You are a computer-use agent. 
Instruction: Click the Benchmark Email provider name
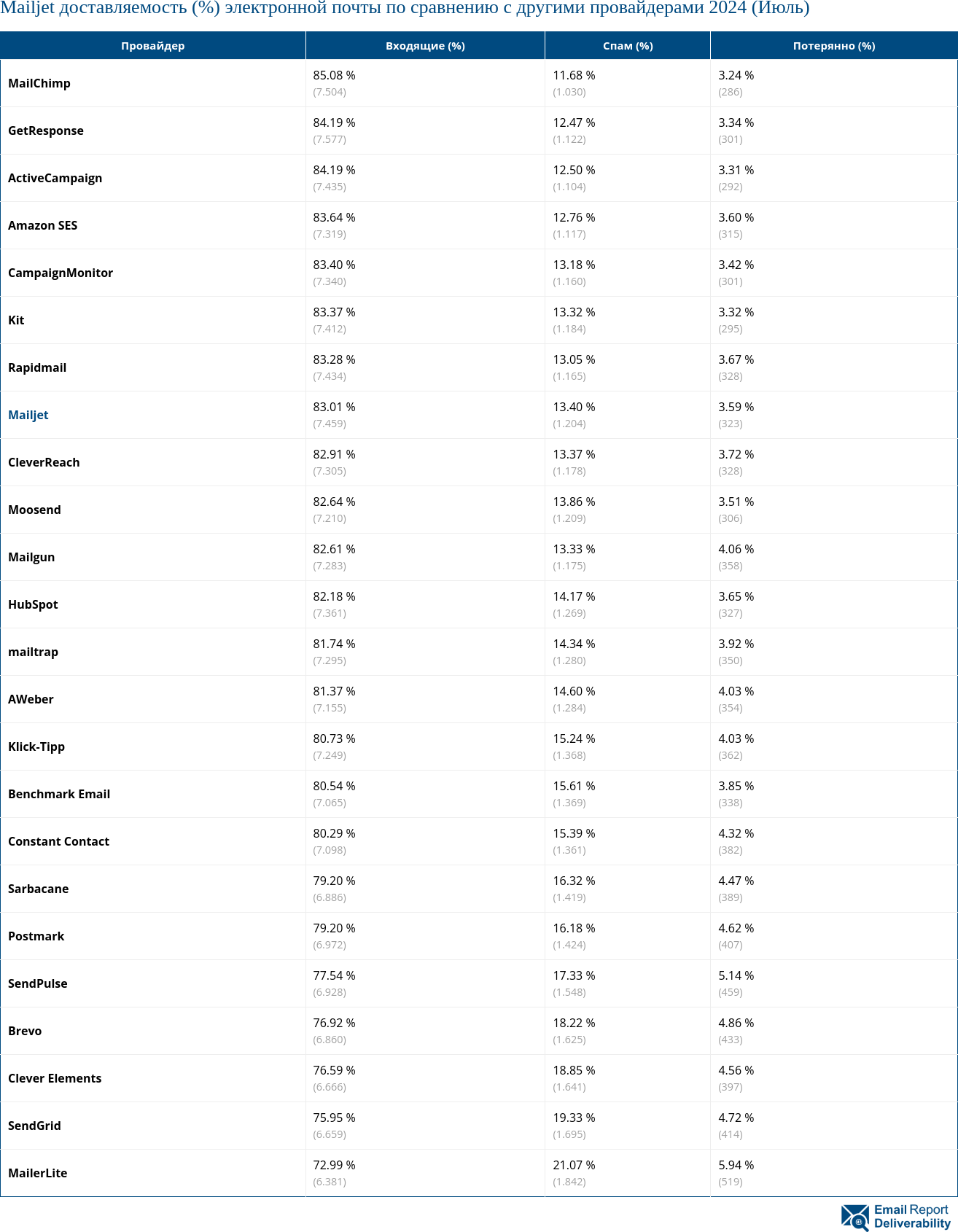pyautogui.click(x=59, y=794)
